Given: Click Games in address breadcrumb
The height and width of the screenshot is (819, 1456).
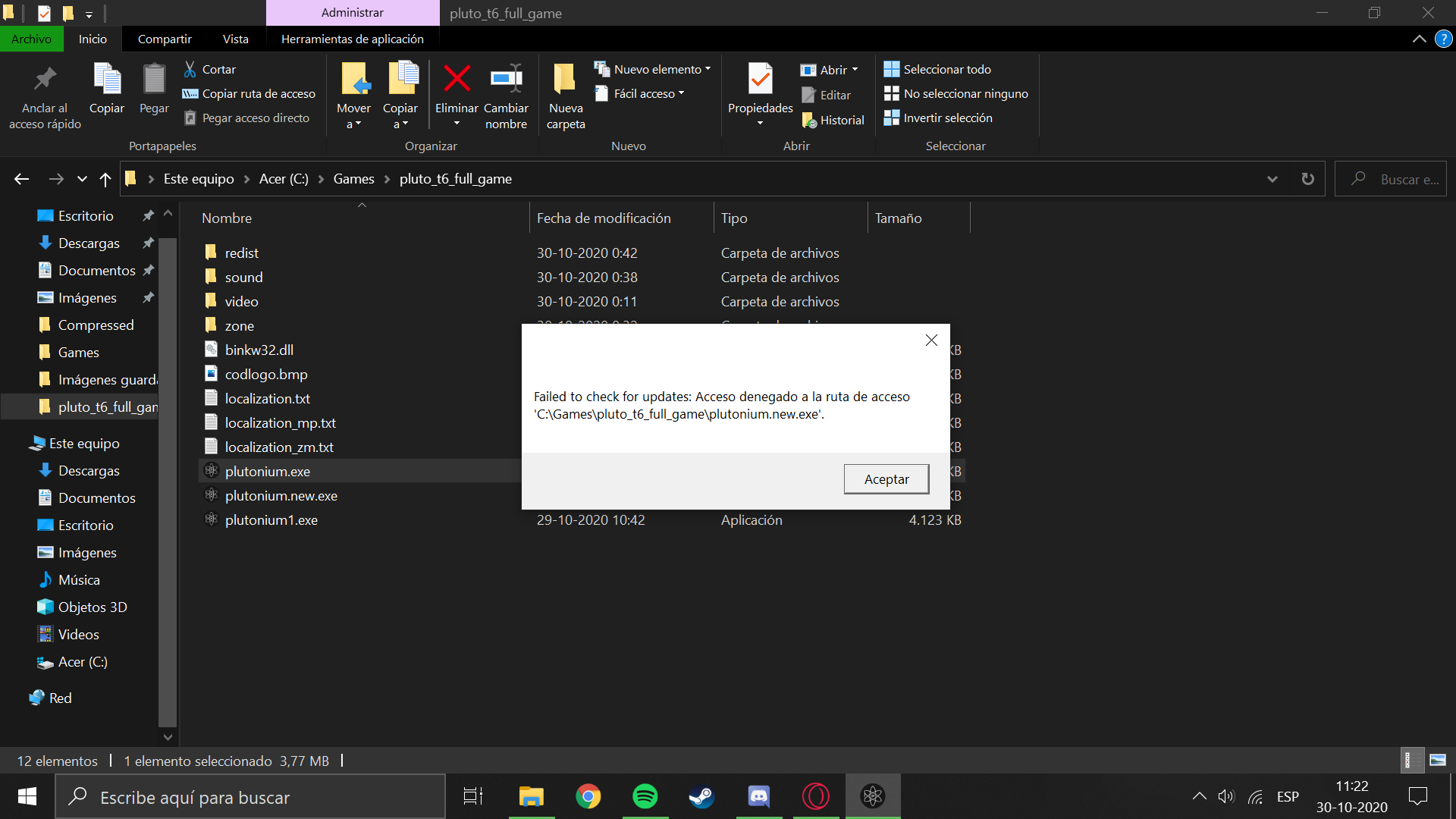Looking at the screenshot, I should (354, 179).
